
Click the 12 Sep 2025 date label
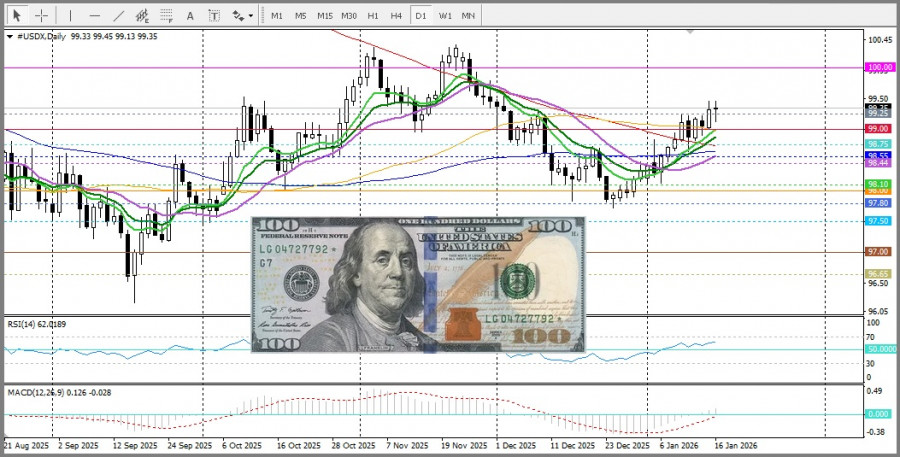point(135,446)
